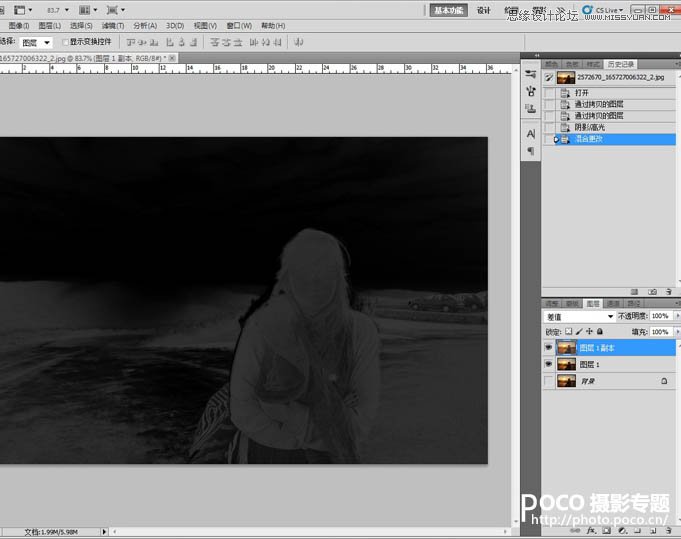Show the 背景 layer visibility
This screenshot has width=681, height=539.
tap(549, 381)
